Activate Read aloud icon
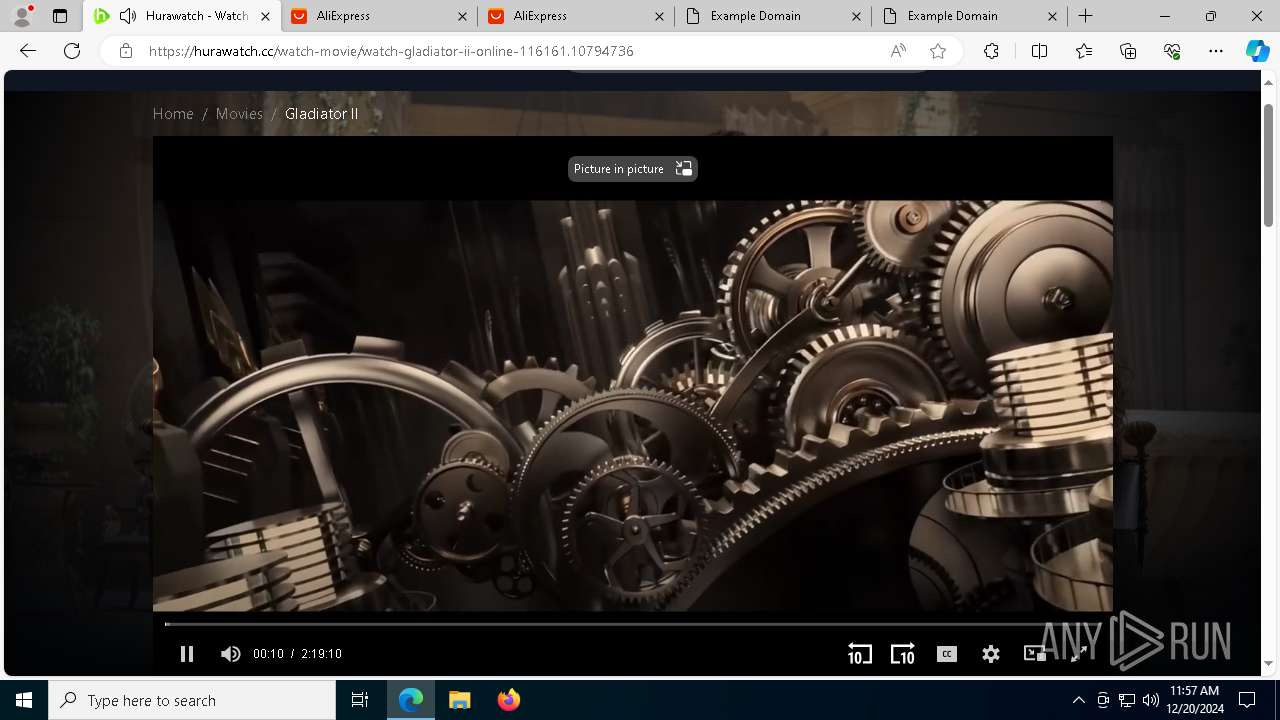The image size is (1280, 720). click(x=898, y=51)
